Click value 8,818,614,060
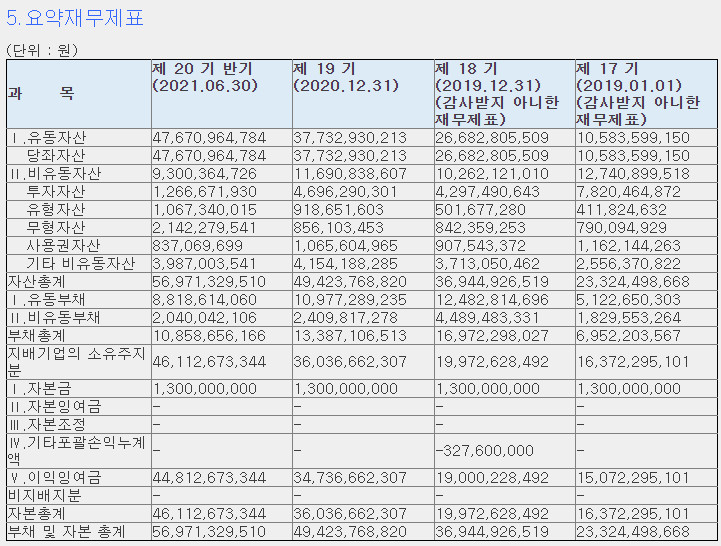 (205, 300)
